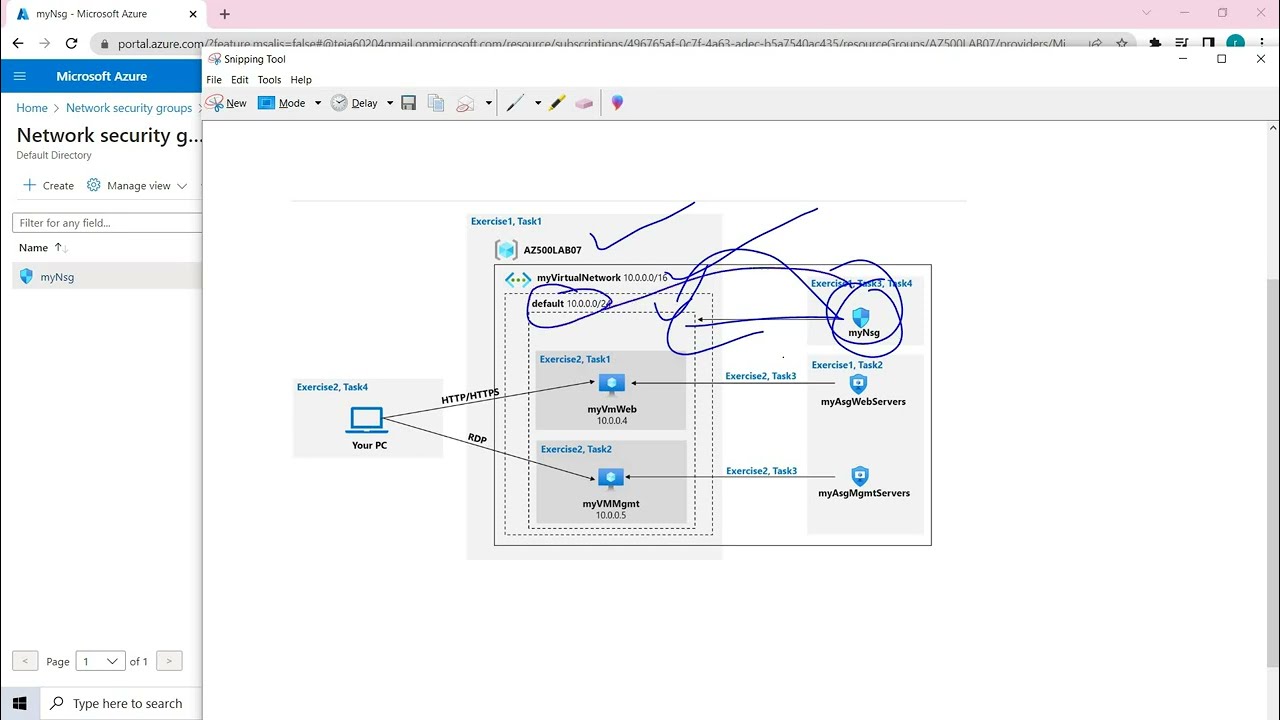This screenshot has height=720, width=1280.
Task: Open the Network security groups breadcrumb
Action: coord(129,108)
